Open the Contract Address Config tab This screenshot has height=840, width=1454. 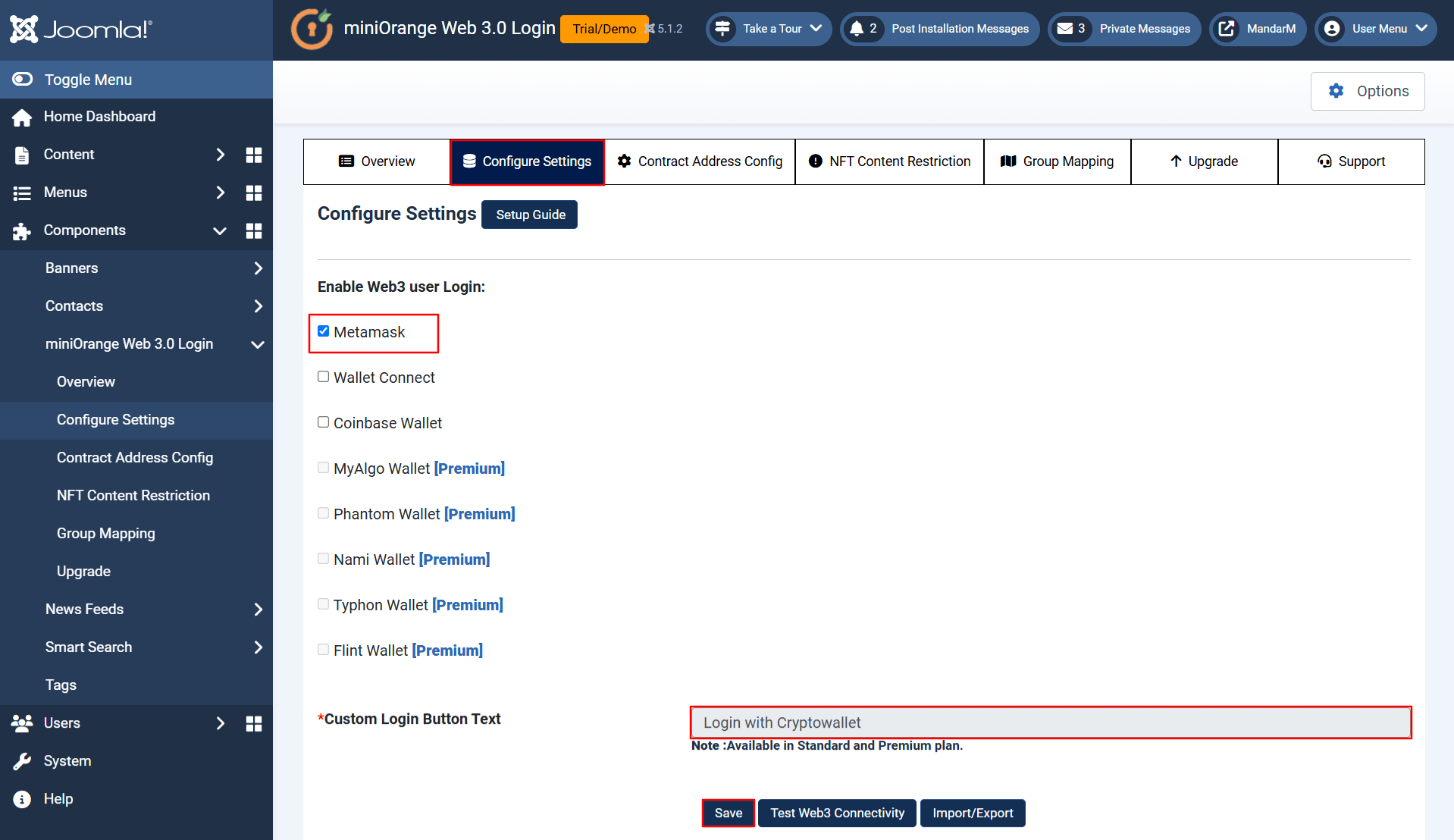click(700, 161)
